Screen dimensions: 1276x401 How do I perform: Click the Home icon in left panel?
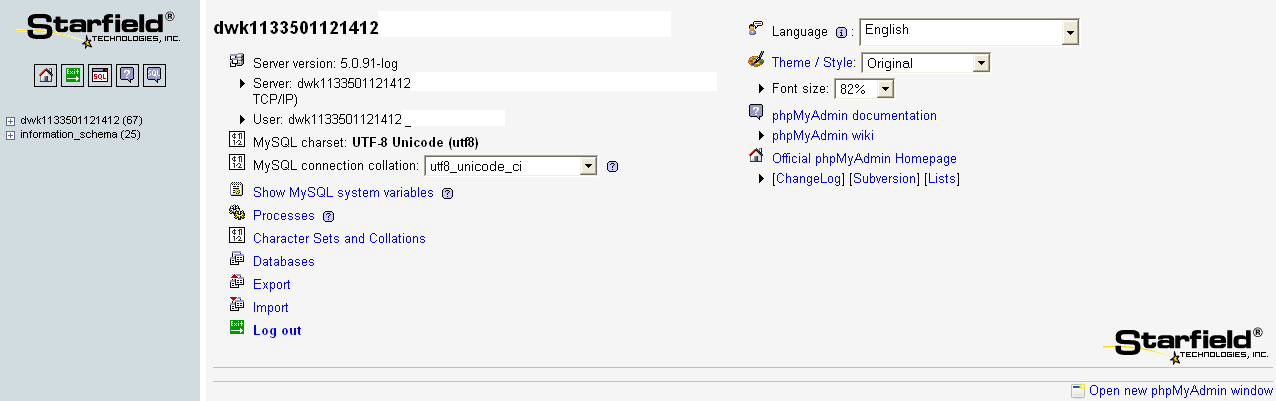45,74
